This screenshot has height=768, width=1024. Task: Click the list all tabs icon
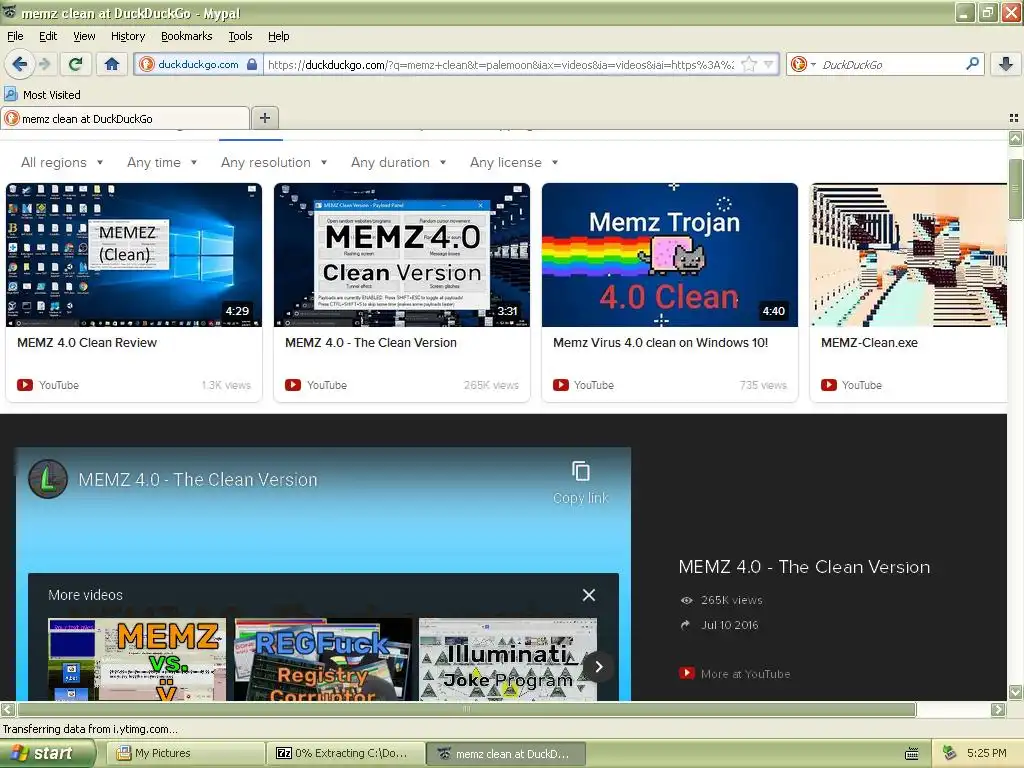pos(1014,118)
